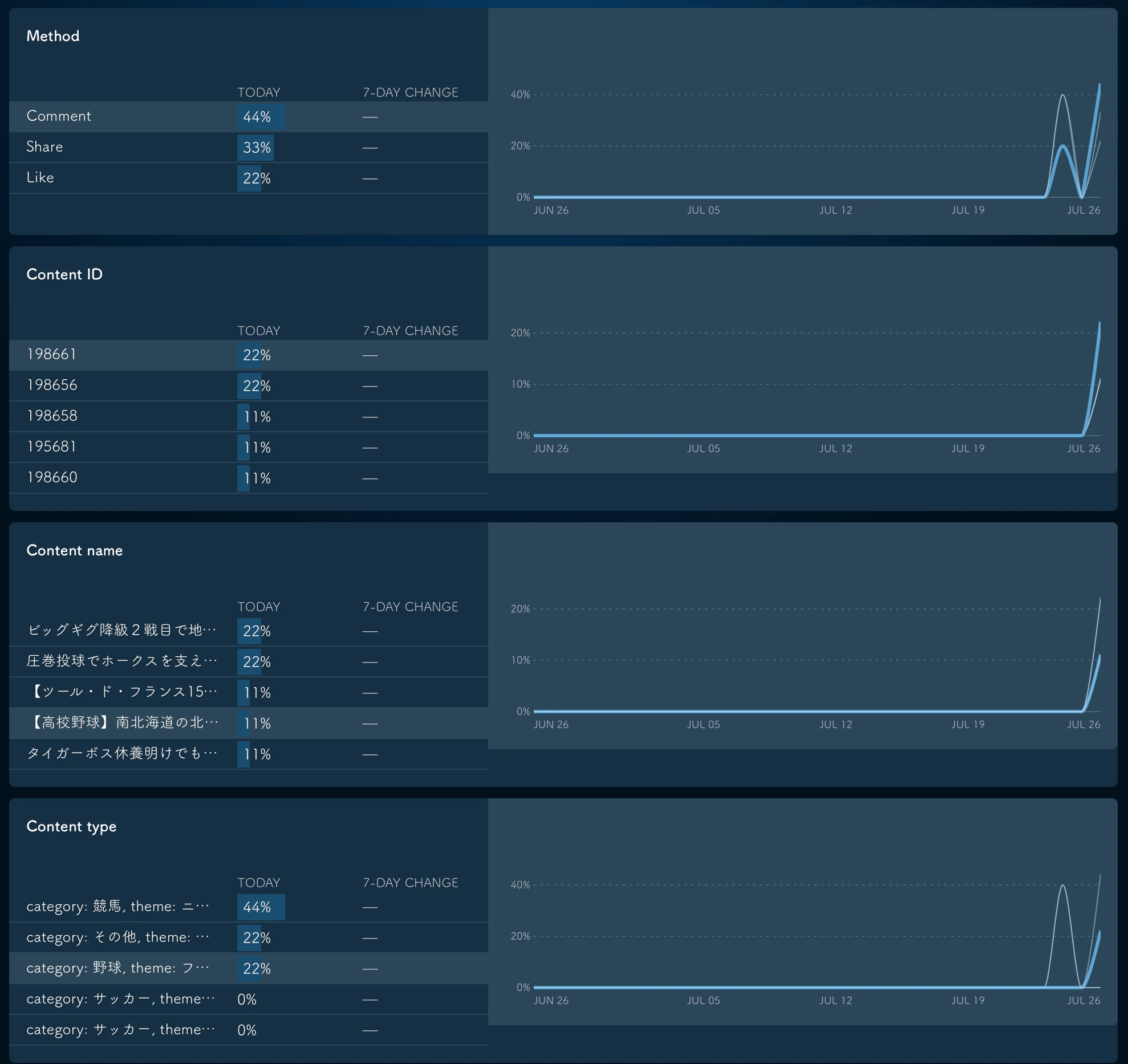The width and height of the screenshot is (1128, 1064).
Task: Click the 22% value for Content ID 198656
Action: (x=257, y=386)
